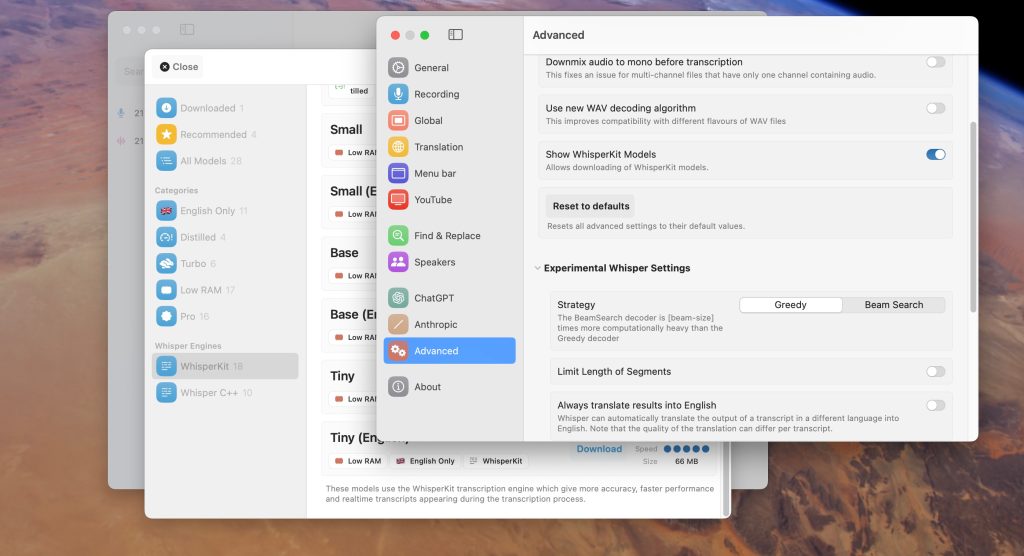
Task: Download the Tiny English model
Action: coord(599,449)
